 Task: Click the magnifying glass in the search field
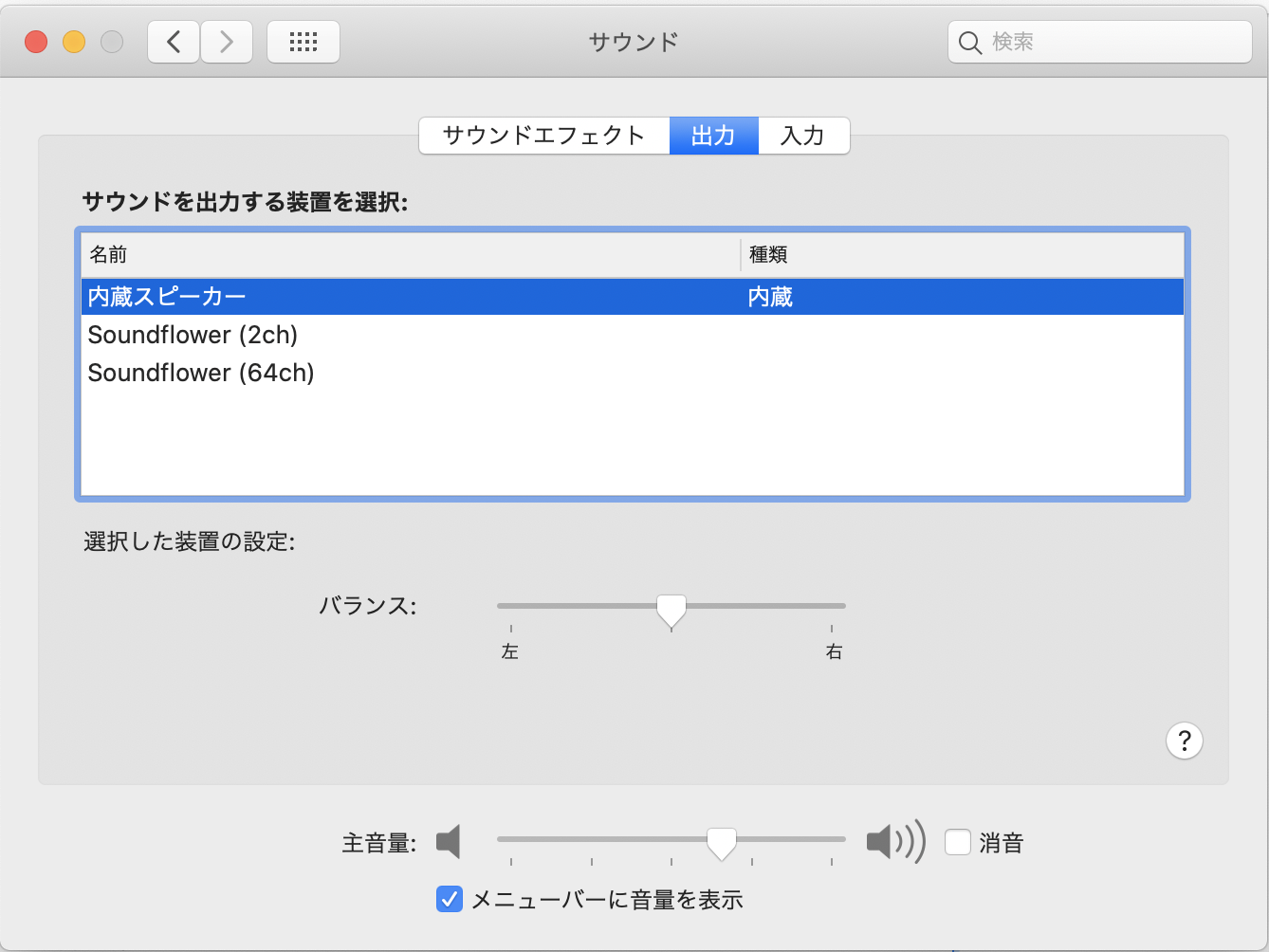pyautogui.click(x=969, y=42)
